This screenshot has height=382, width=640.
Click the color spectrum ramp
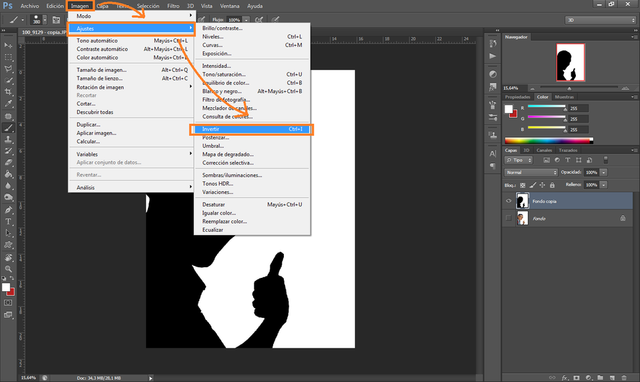point(549,140)
